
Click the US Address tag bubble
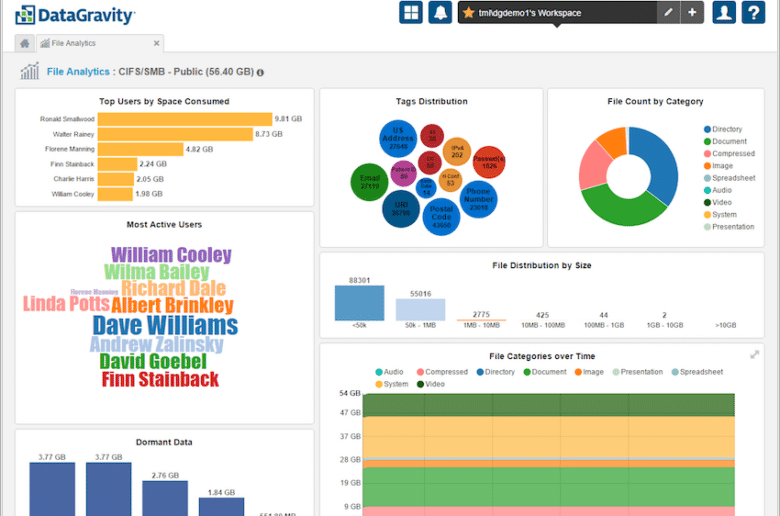[398, 138]
